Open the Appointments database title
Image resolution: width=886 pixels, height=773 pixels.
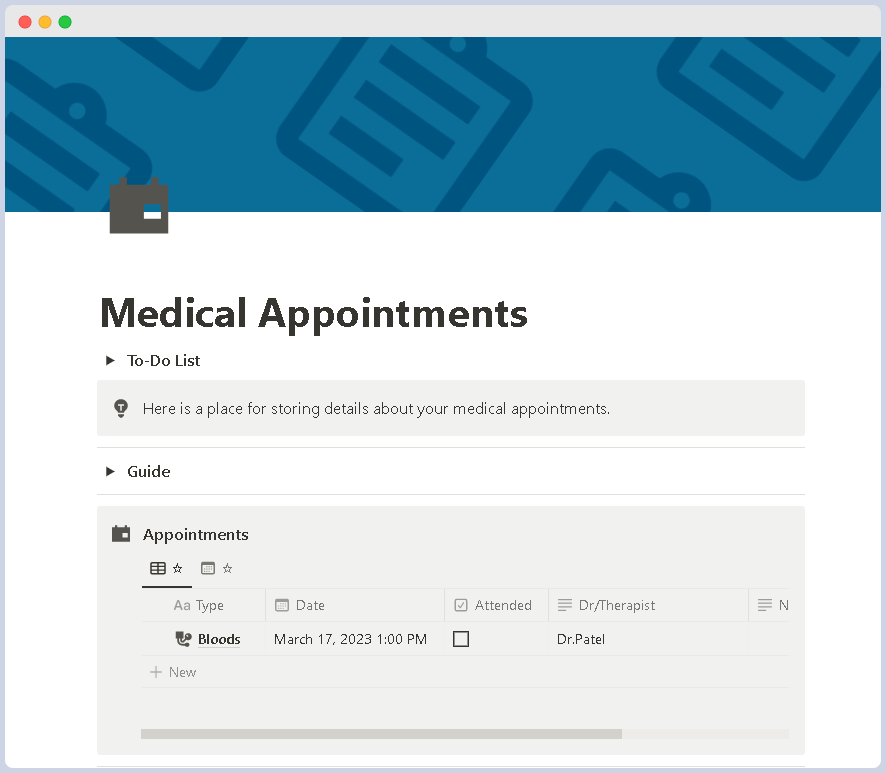[196, 535]
